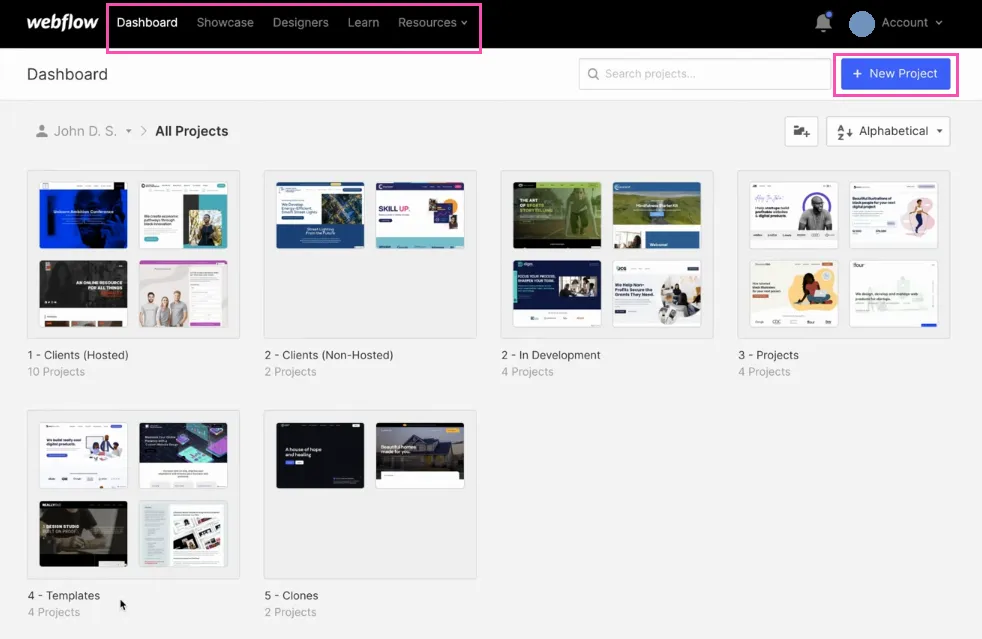The height and width of the screenshot is (639, 982).
Task: Expand the John D. S. workspace dropdown
Action: (x=128, y=132)
